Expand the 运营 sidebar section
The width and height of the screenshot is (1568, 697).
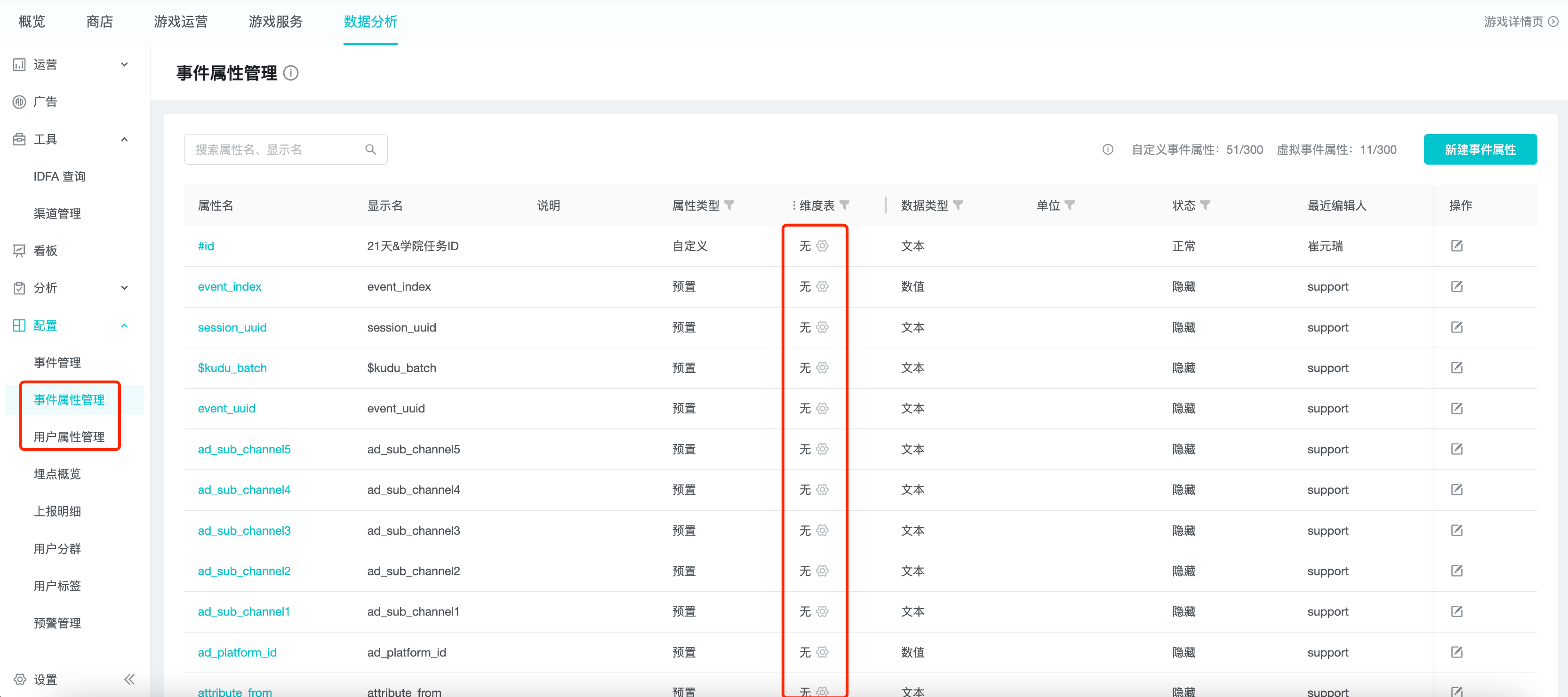124,64
